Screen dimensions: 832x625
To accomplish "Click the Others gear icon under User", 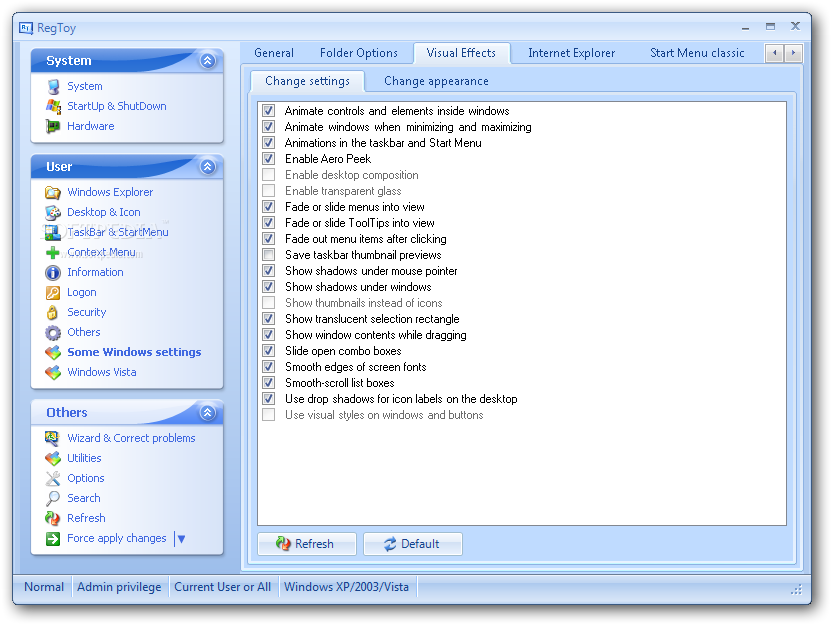I will (53, 333).
